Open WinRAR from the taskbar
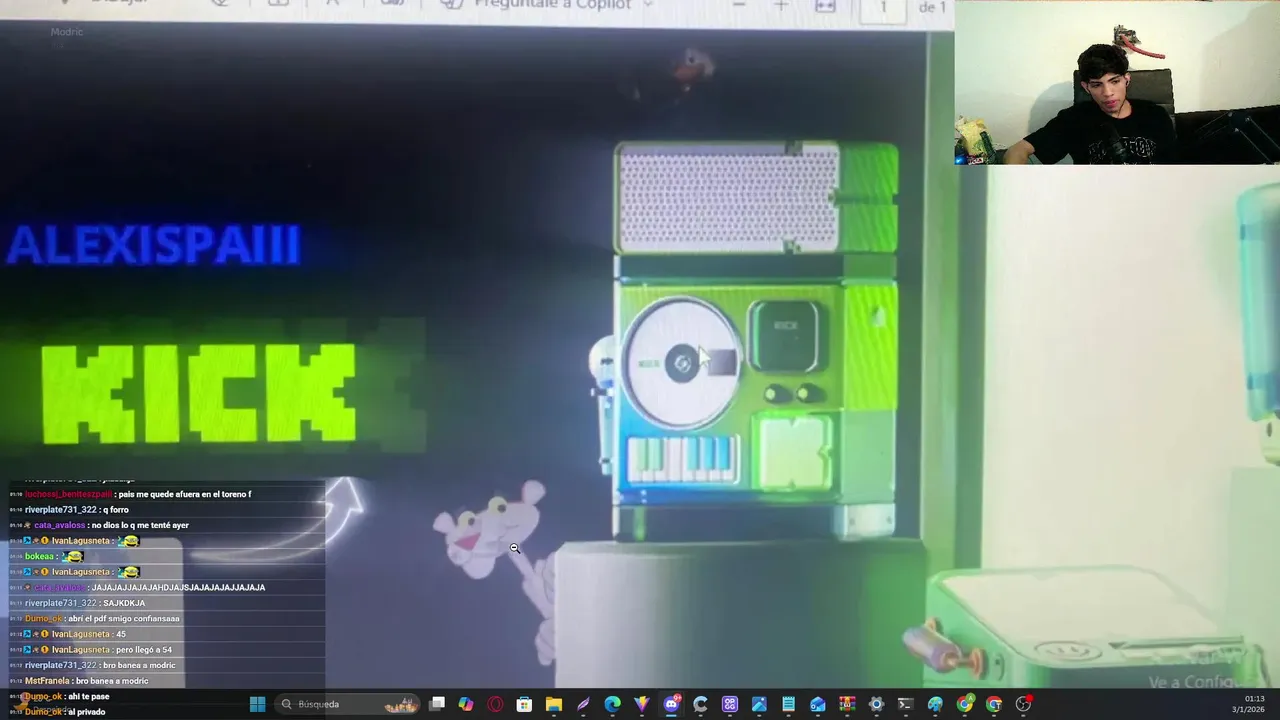 click(847, 704)
